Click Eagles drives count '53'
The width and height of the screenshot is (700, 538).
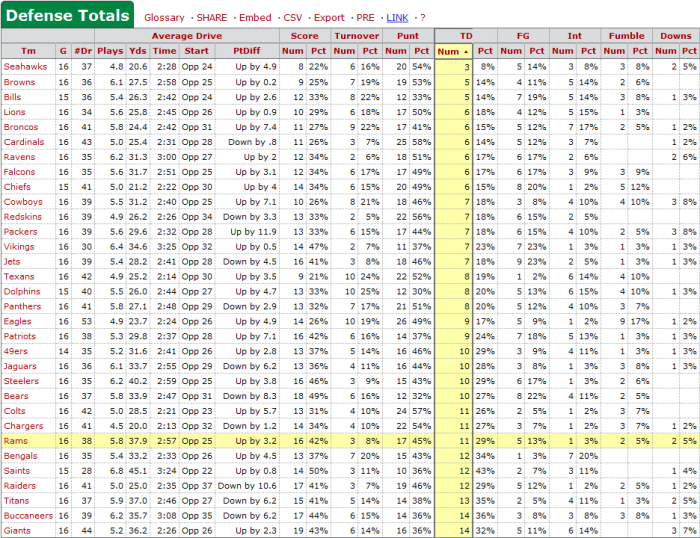pos(87,321)
